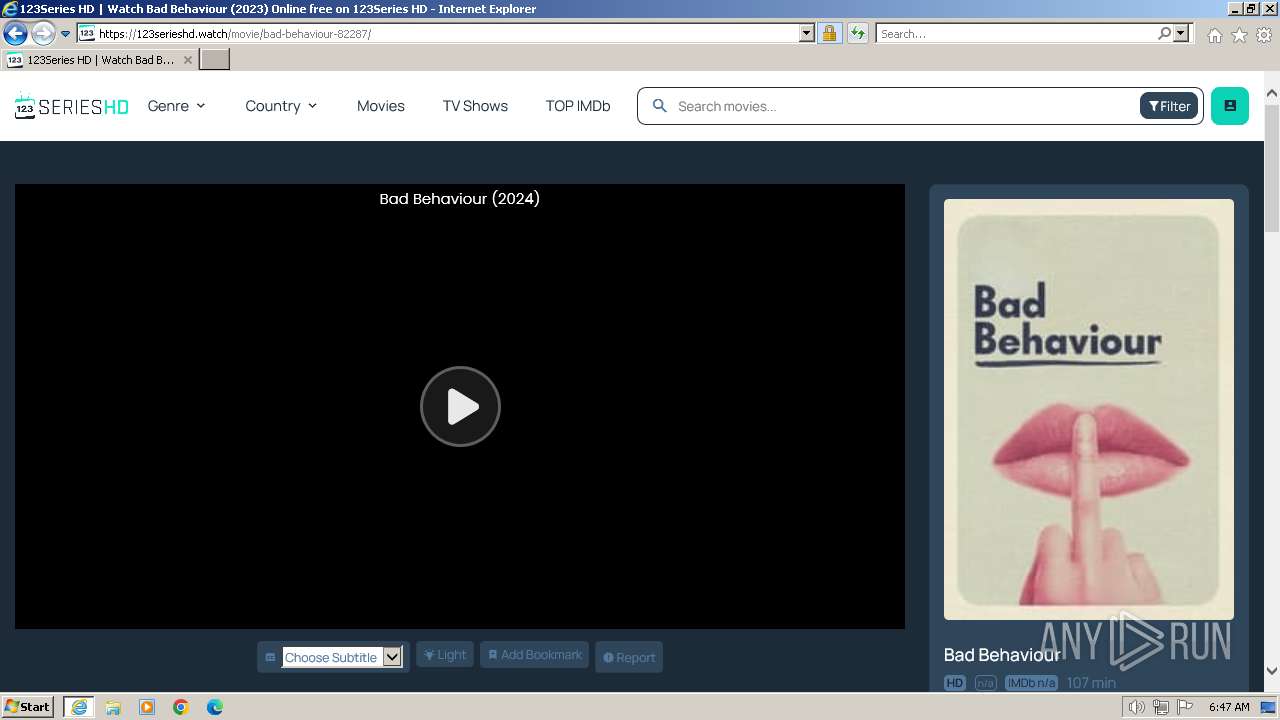The height and width of the screenshot is (720, 1280).
Task: Click the Bad Behaviour (2024) player title
Action: click(x=460, y=199)
